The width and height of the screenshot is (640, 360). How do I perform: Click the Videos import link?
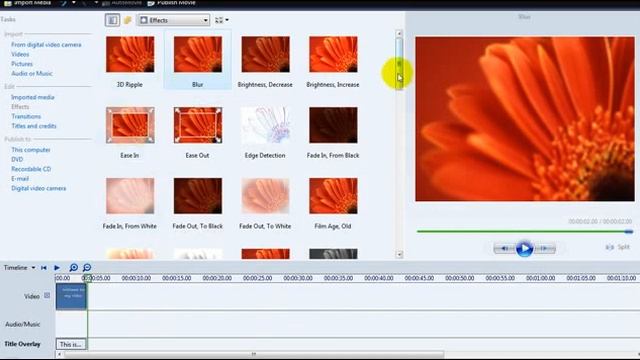(20, 54)
